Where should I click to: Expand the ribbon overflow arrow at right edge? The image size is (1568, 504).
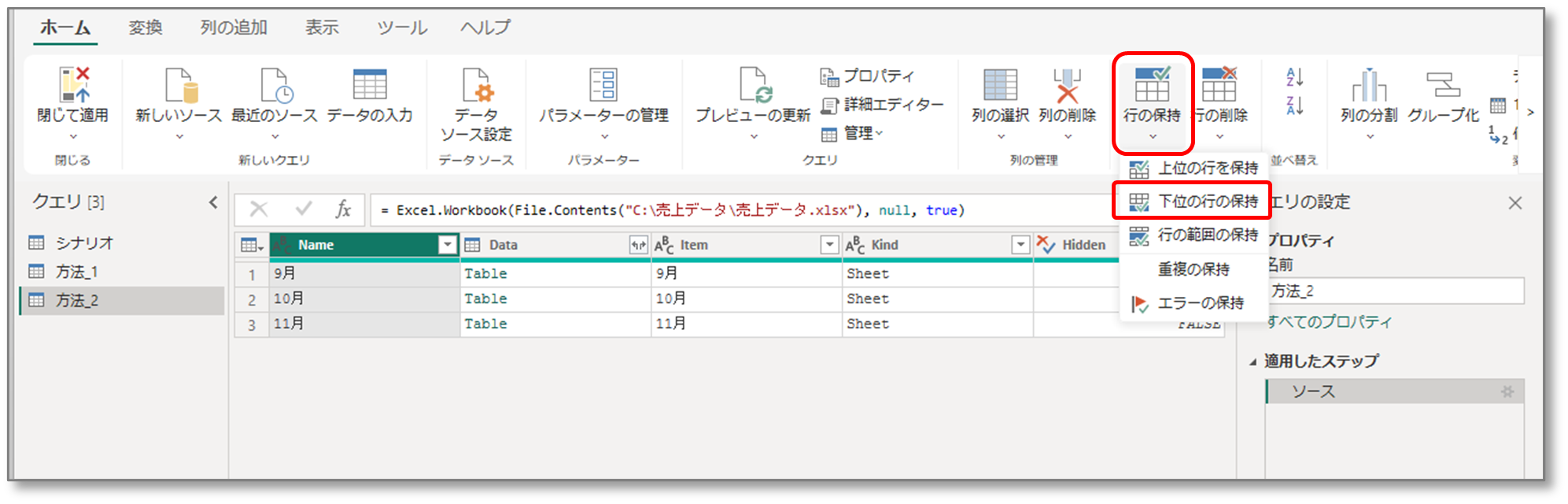pyautogui.click(x=1530, y=113)
